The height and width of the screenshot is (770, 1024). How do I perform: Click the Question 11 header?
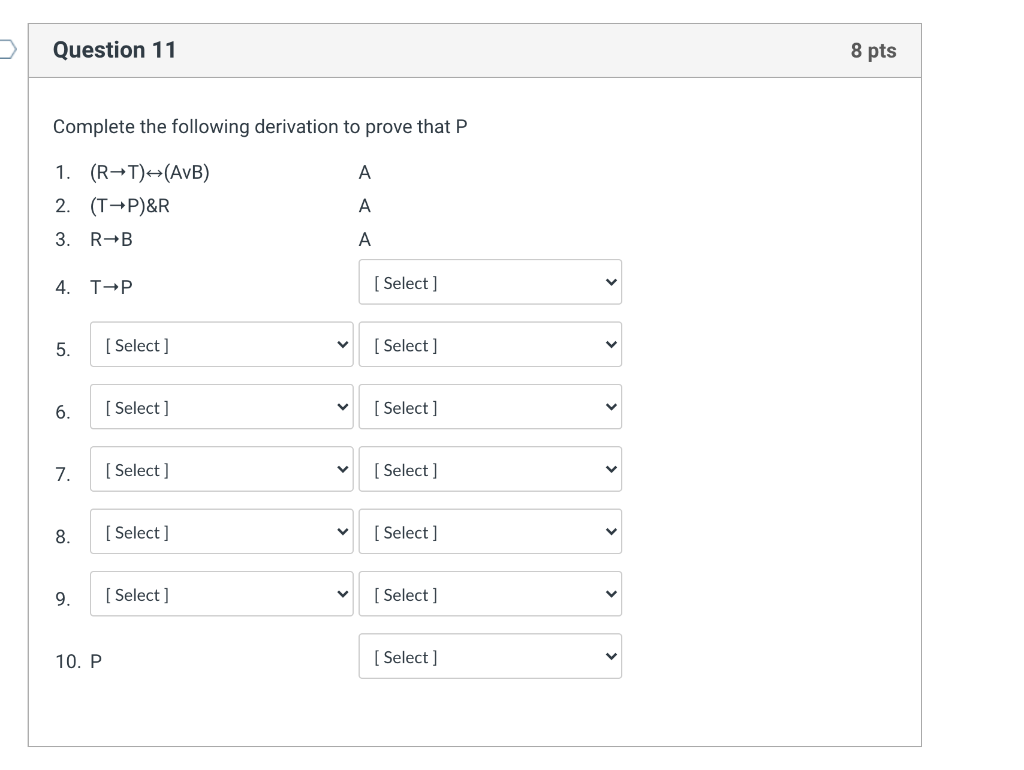point(116,50)
